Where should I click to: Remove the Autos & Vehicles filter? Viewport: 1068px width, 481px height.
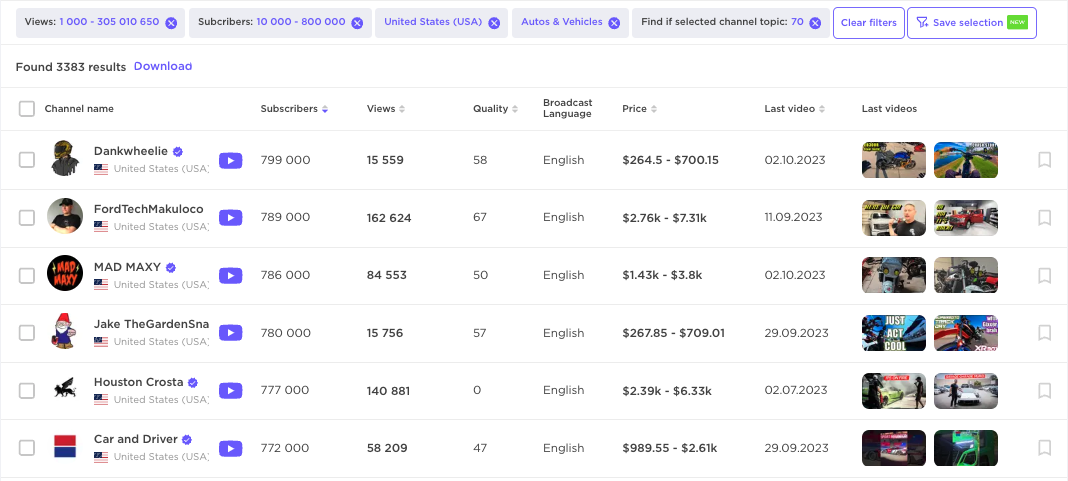point(615,23)
